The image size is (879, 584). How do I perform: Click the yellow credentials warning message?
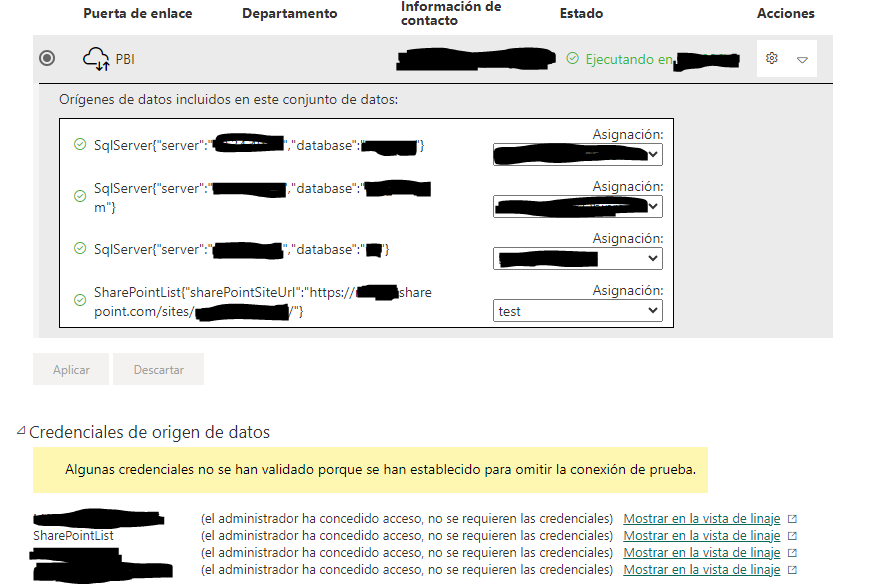[x=371, y=470]
